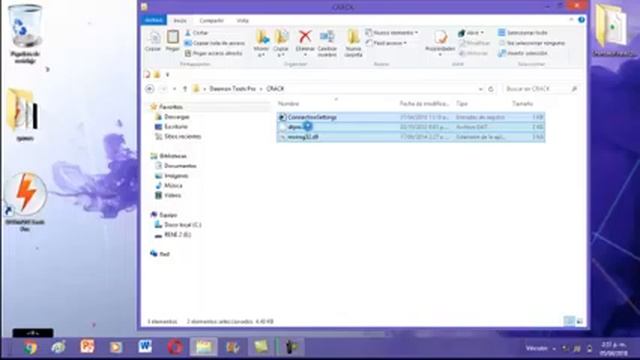Screen dimensions: 640x360
Task: Click the Copiar icon in the ribbon
Action: (x=153, y=41)
